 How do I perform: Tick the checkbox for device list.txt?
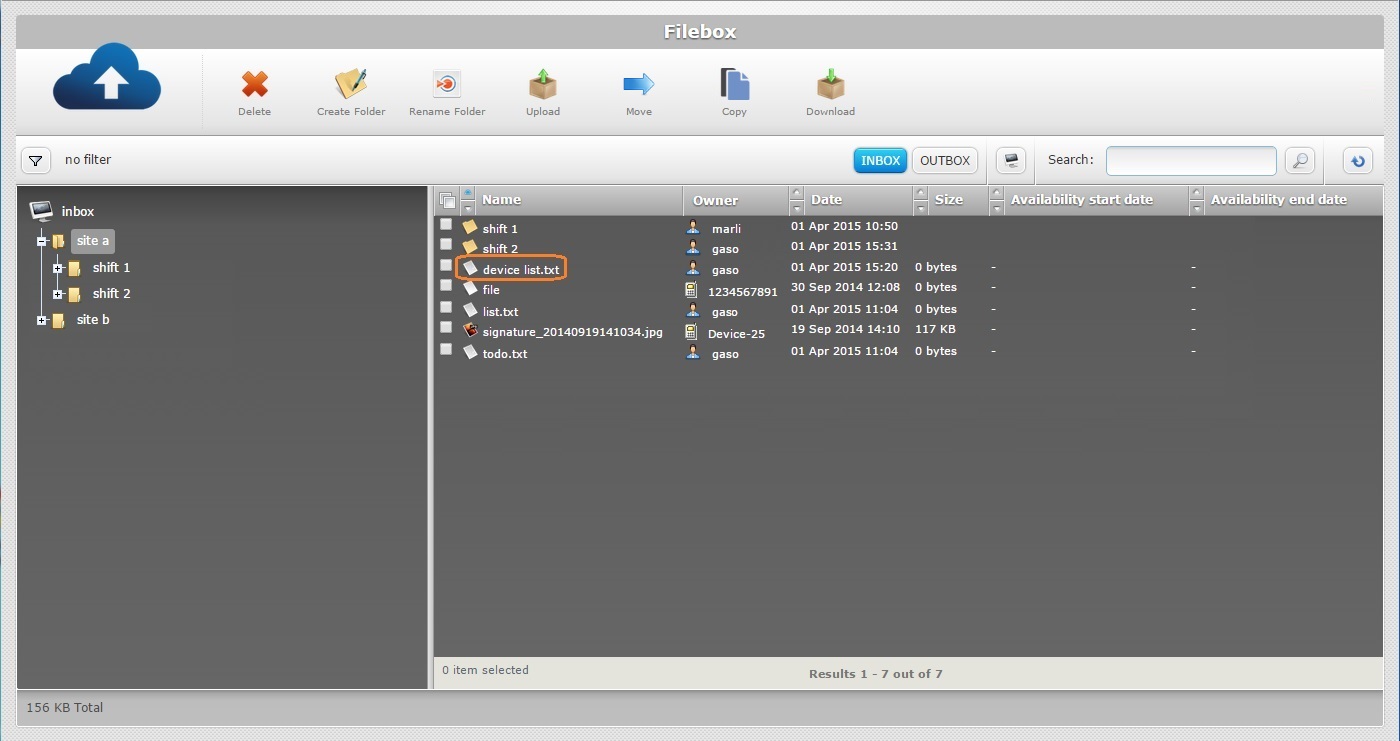pos(446,265)
